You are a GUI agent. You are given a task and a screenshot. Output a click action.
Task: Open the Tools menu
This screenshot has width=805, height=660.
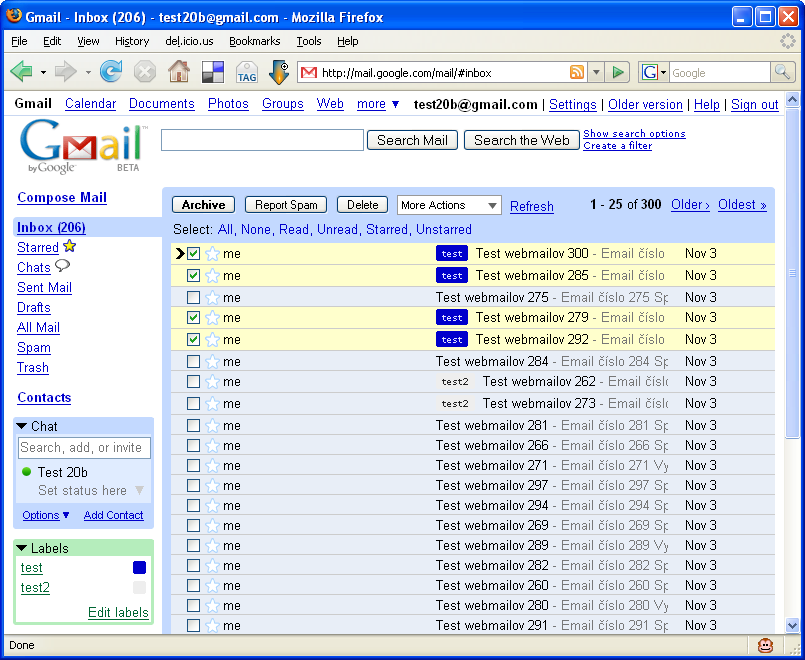(309, 41)
